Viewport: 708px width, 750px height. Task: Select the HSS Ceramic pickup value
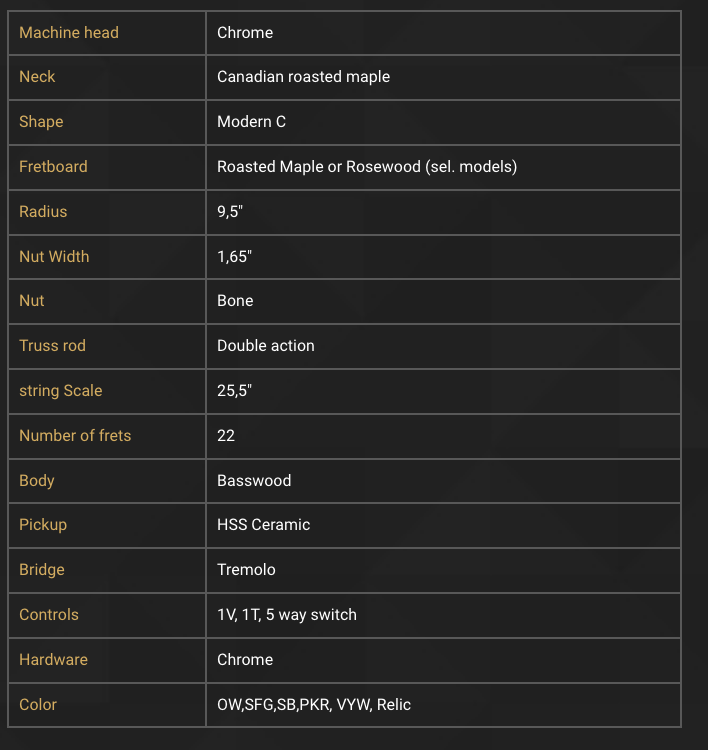point(264,524)
